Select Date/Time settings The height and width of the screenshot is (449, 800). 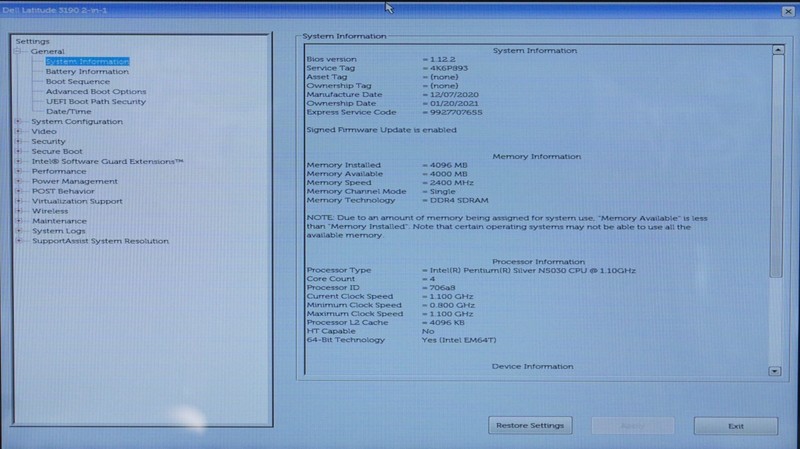point(68,111)
